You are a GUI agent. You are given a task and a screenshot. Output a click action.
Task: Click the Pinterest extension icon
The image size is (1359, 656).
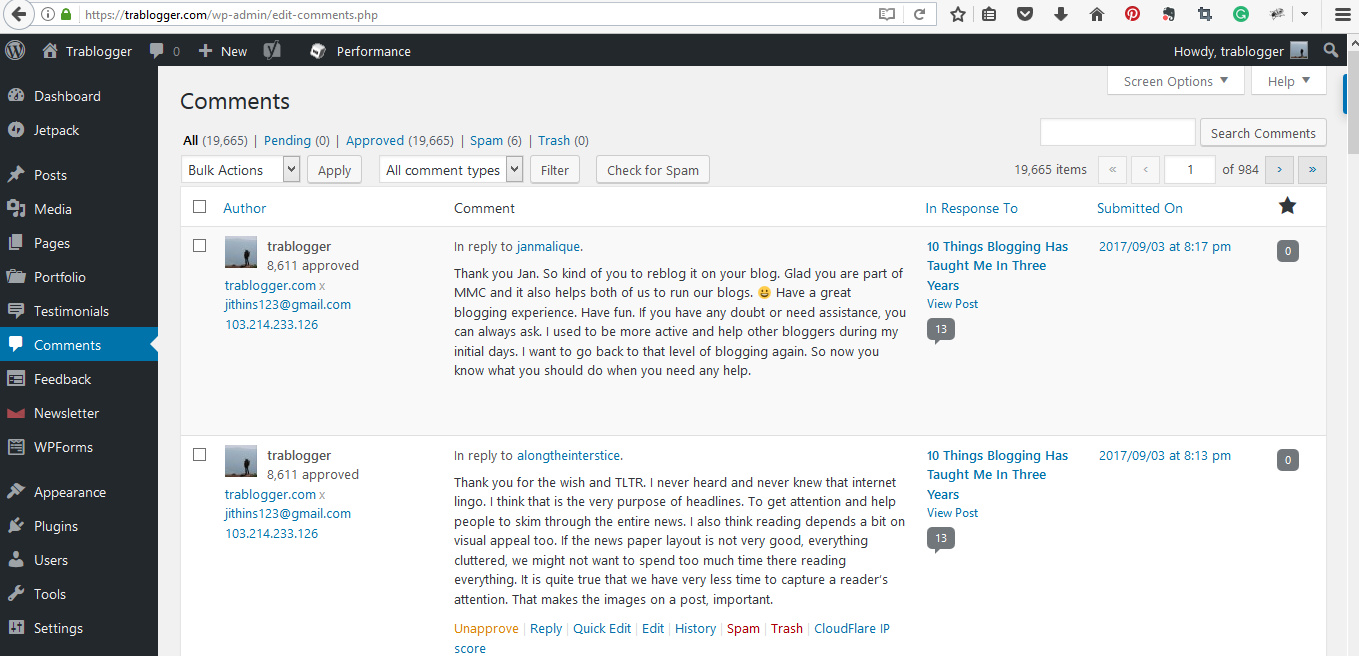tap(1133, 15)
